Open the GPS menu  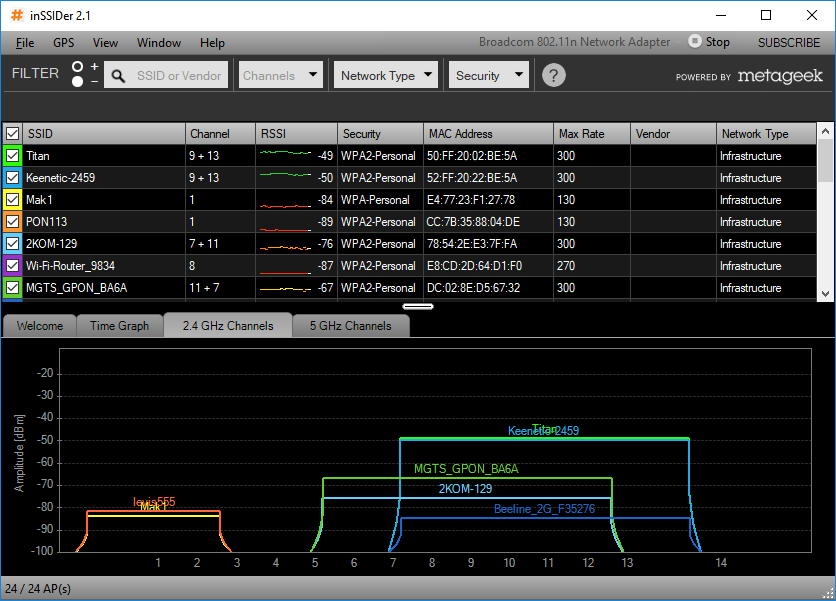[x=64, y=43]
